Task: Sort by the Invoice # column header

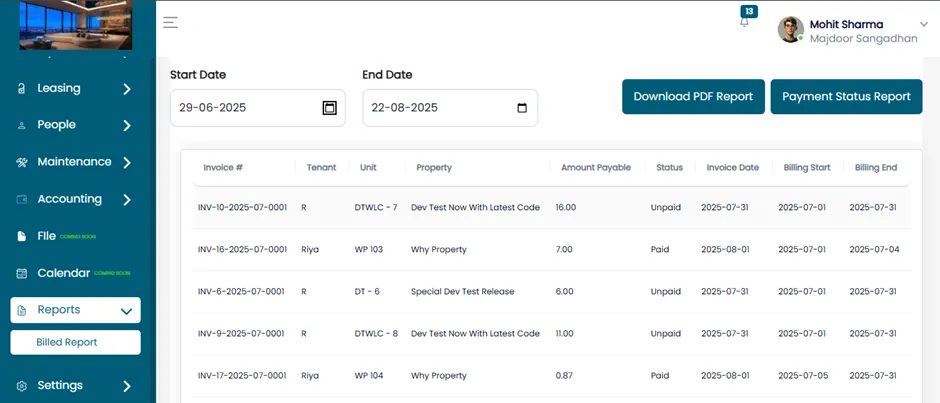Action: (x=223, y=168)
